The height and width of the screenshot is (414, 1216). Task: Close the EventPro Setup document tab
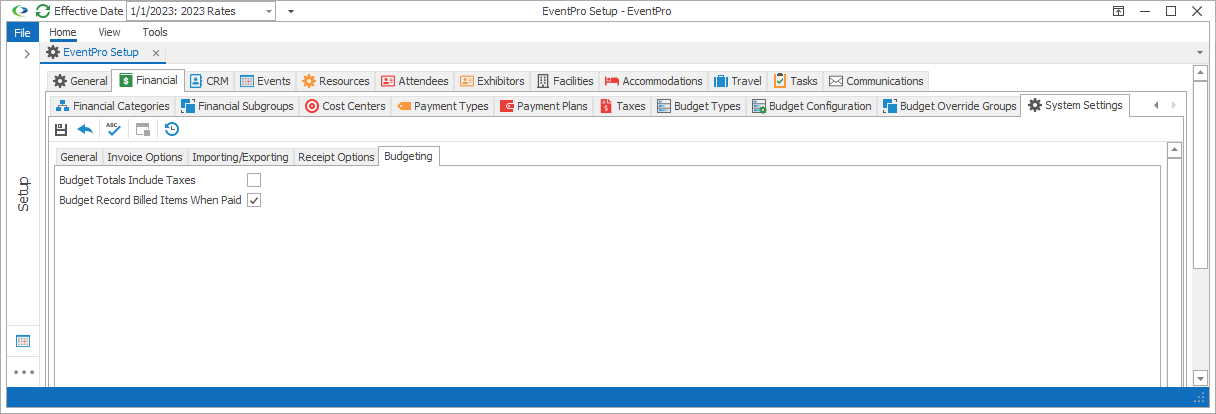[157, 52]
